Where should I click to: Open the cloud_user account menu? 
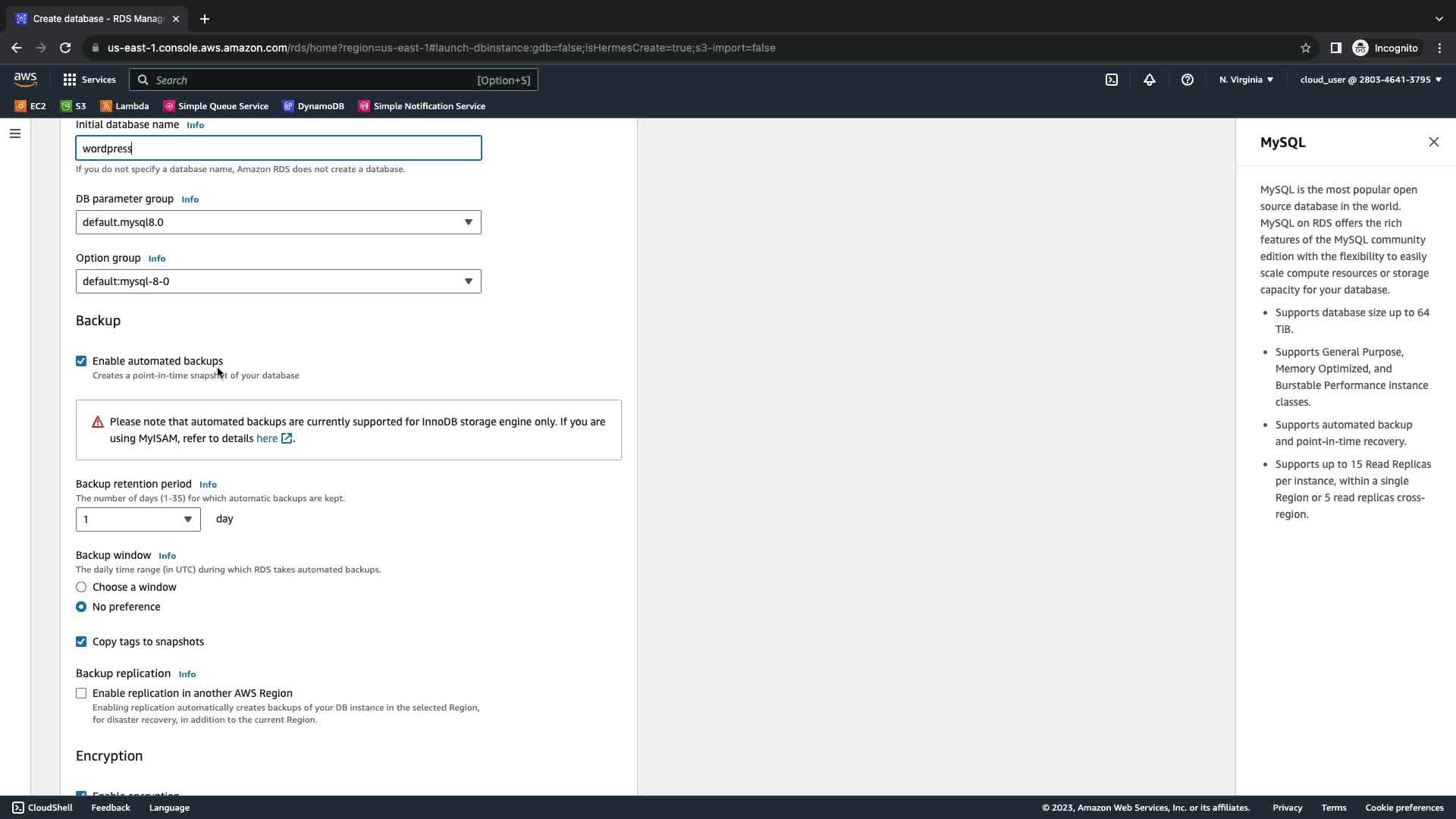point(1370,80)
